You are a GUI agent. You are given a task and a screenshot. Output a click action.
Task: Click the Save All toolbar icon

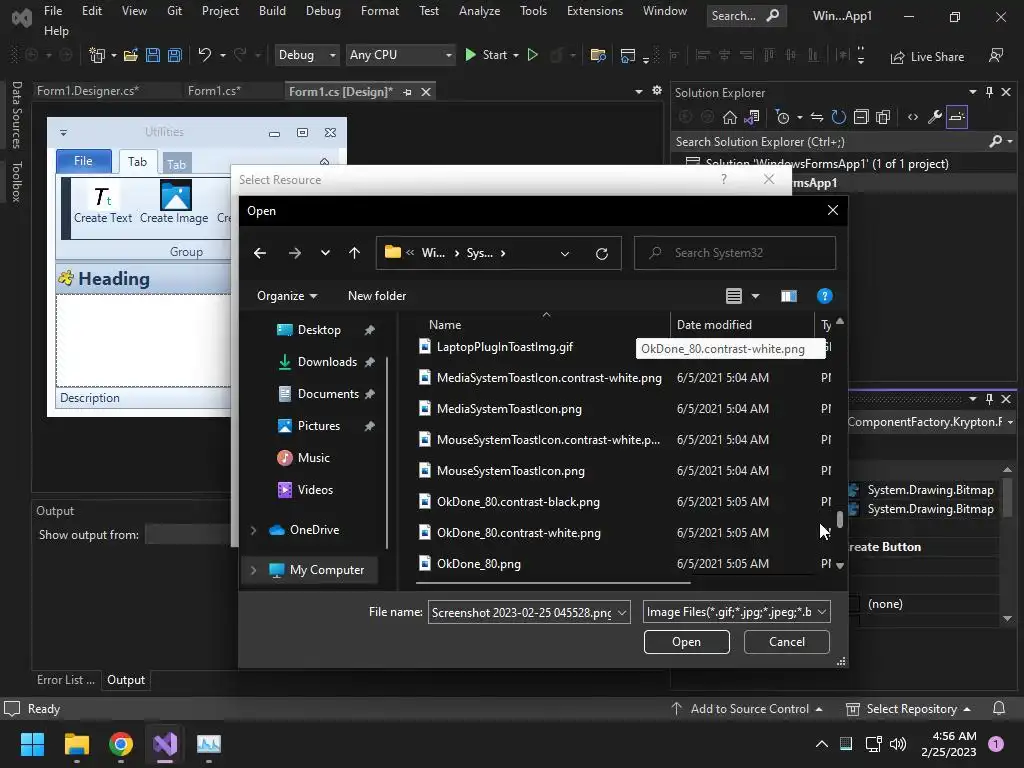pyautogui.click(x=174, y=56)
